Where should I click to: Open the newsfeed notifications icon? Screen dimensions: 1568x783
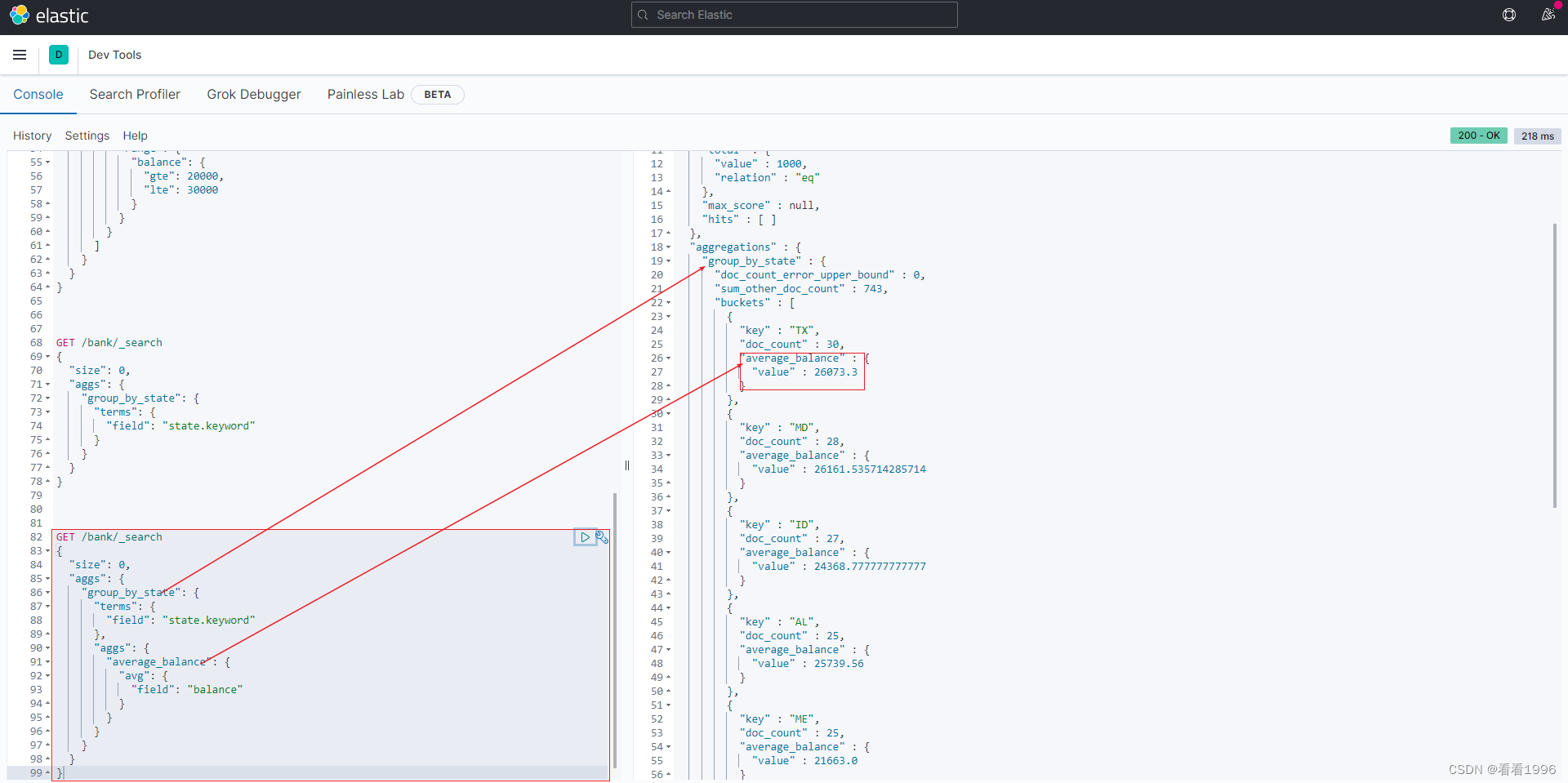tap(1548, 15)
